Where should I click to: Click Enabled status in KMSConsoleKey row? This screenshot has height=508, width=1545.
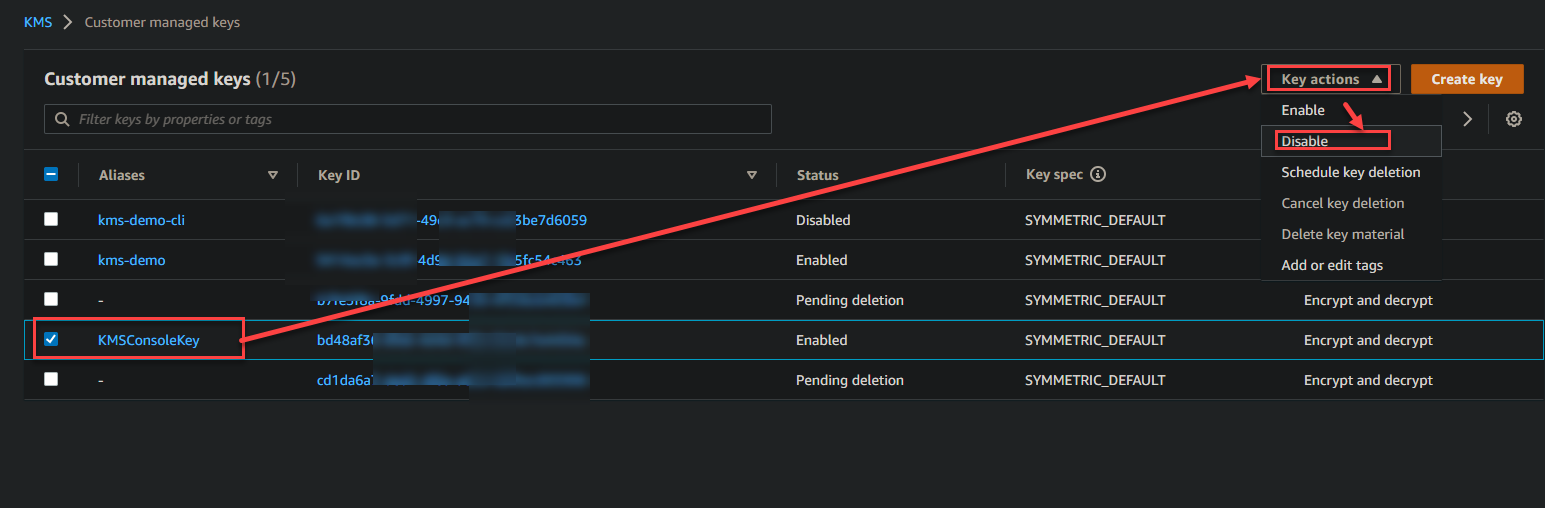pos(821,340)
